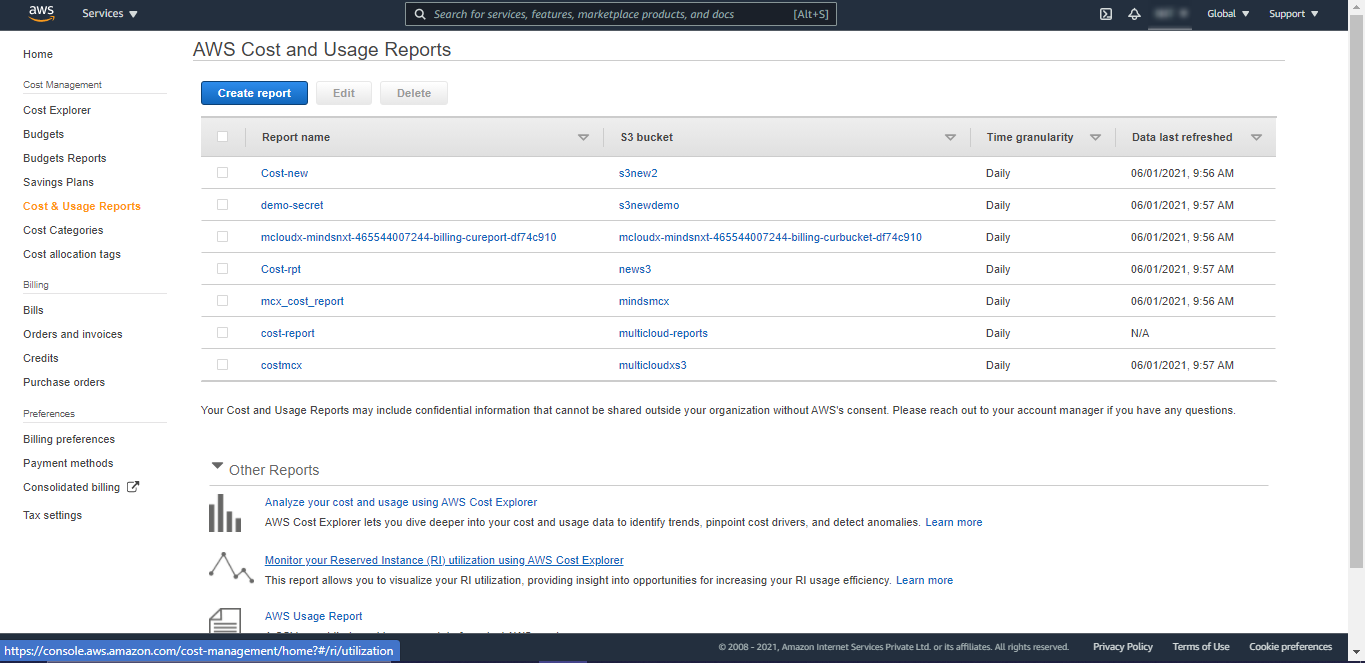
Task: Open the notifications bell icon
Action: point(1134,14)
